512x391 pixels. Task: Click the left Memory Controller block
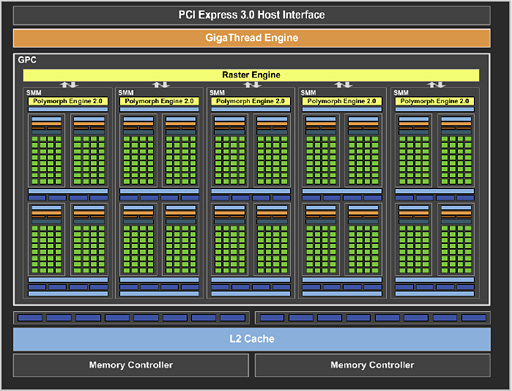point(131,365)
